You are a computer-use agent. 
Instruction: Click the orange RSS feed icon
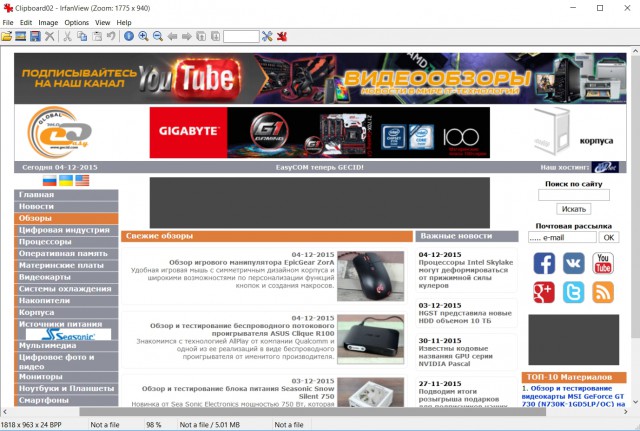coord(603,292)
